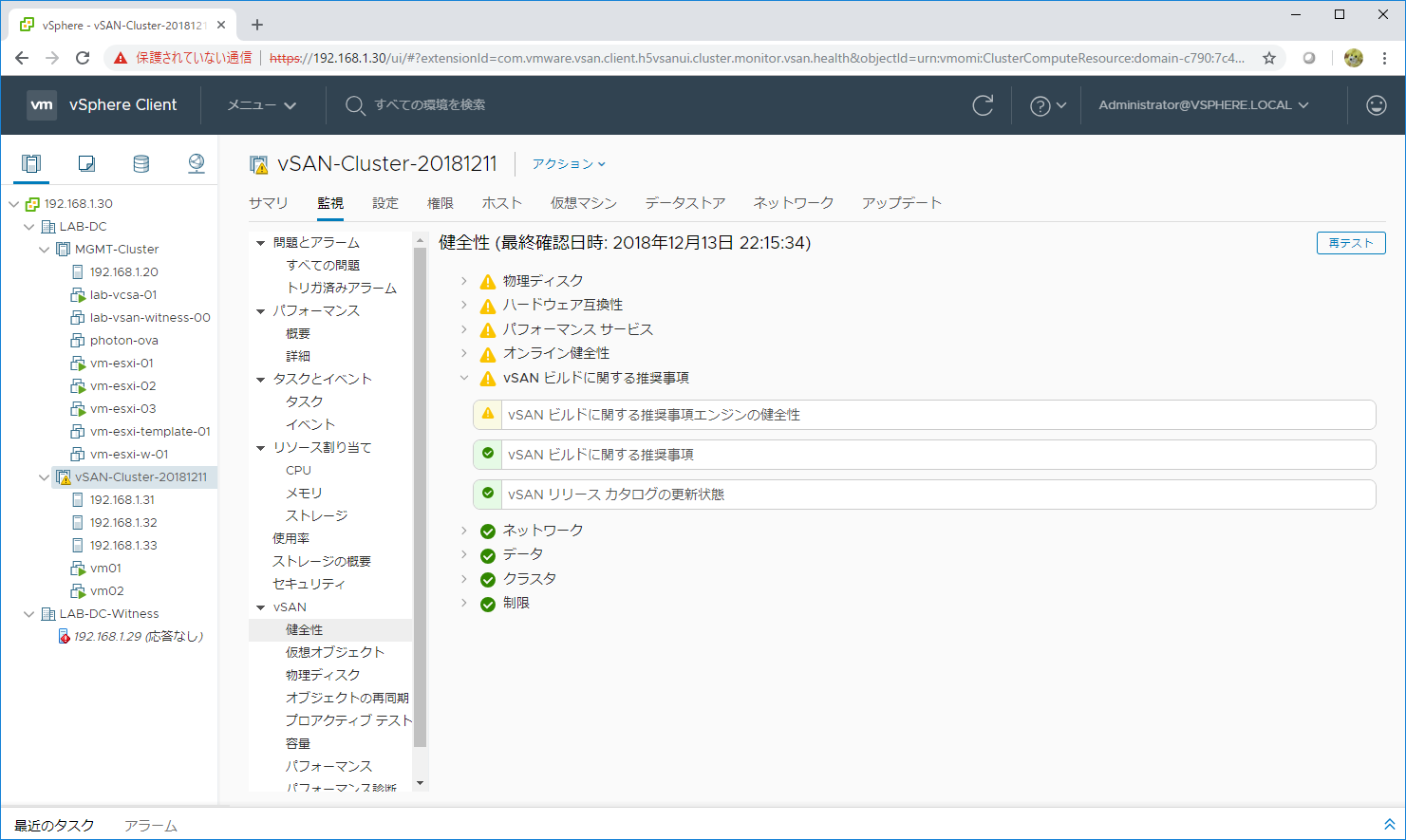Select 推奨事項エンジンの健全性 check row
1406x840 pixels.
tap(925, 415)
